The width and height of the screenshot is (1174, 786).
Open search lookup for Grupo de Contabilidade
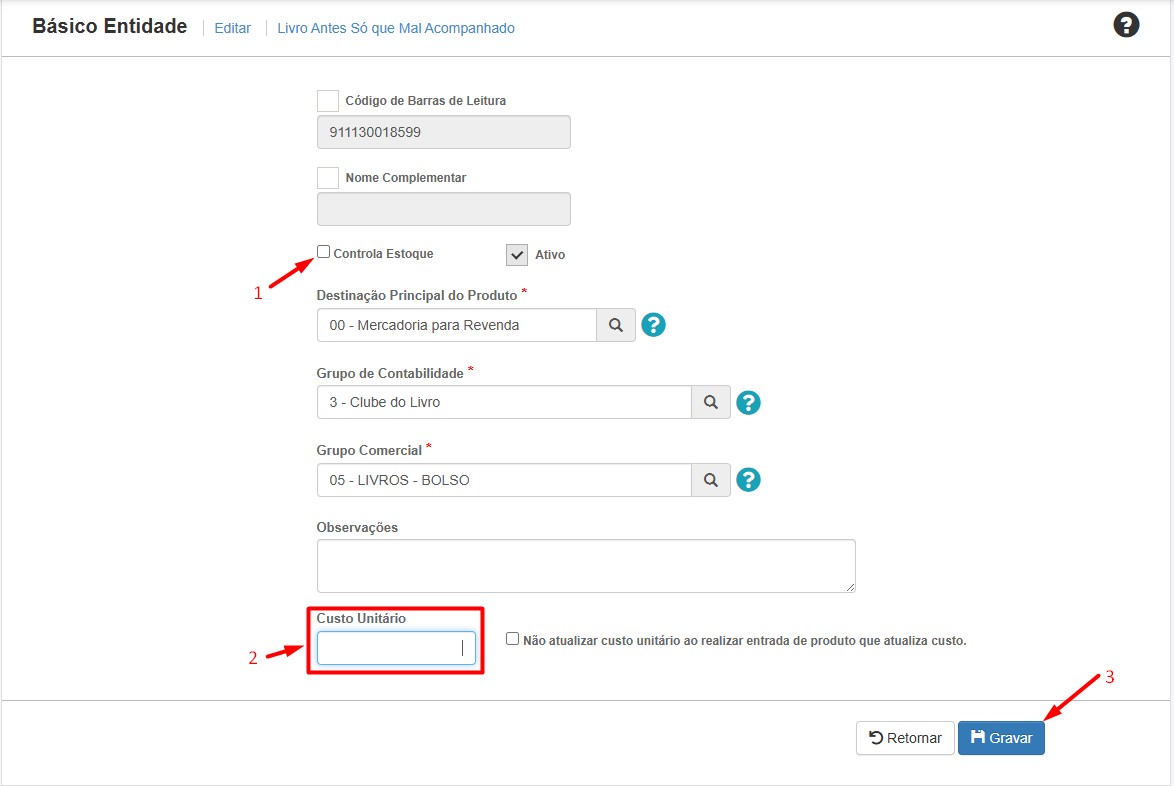(x=710, y=402)
